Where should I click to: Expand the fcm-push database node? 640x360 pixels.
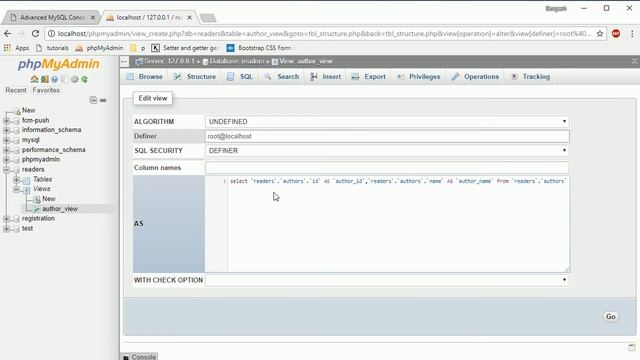(x=6, y=120)
